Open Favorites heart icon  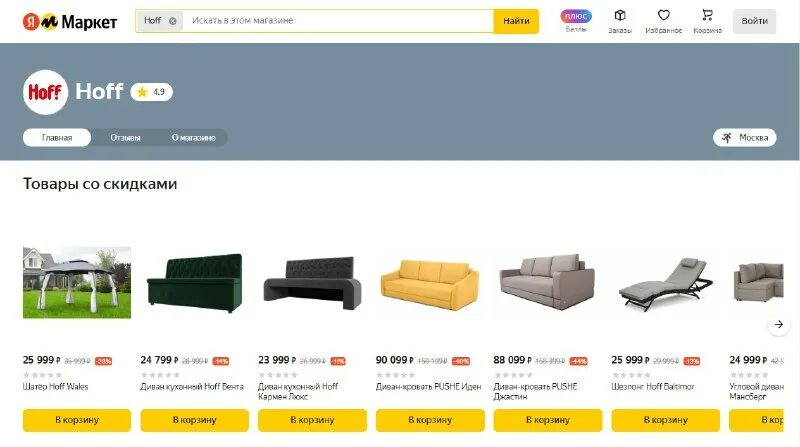pyautogui.click(x=663, y=15)
